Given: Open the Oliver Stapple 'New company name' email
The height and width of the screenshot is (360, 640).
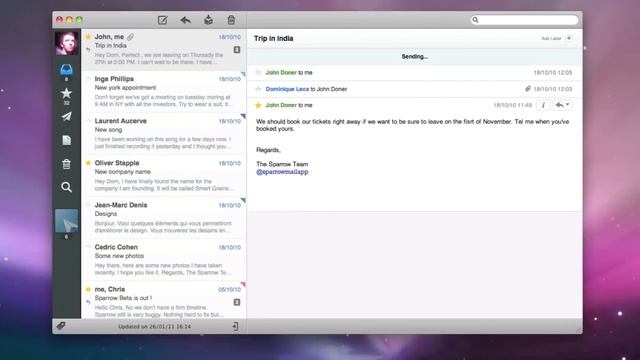Looking at the screenshot, I should 164,176.
